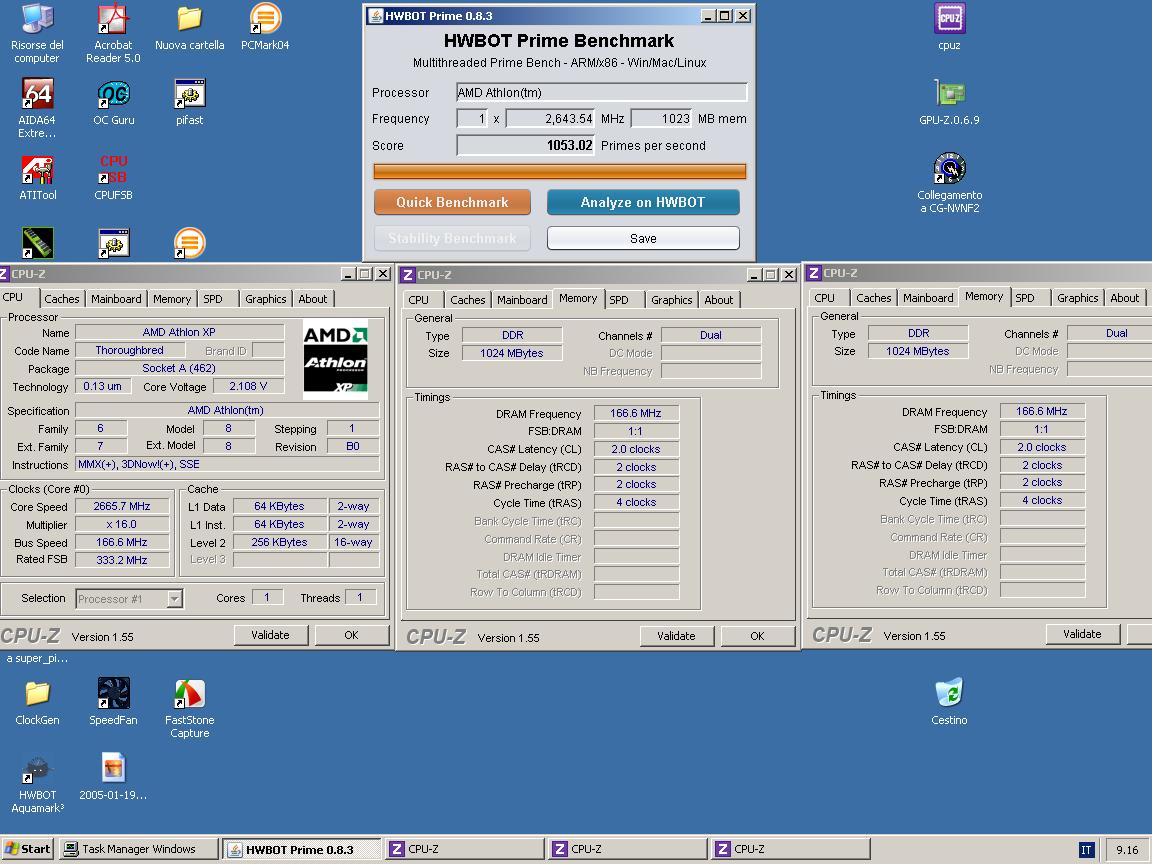Click the HWBOT Prime title bar Java icon
This screenshot has height=864, width=1152.
pos(376,15)
